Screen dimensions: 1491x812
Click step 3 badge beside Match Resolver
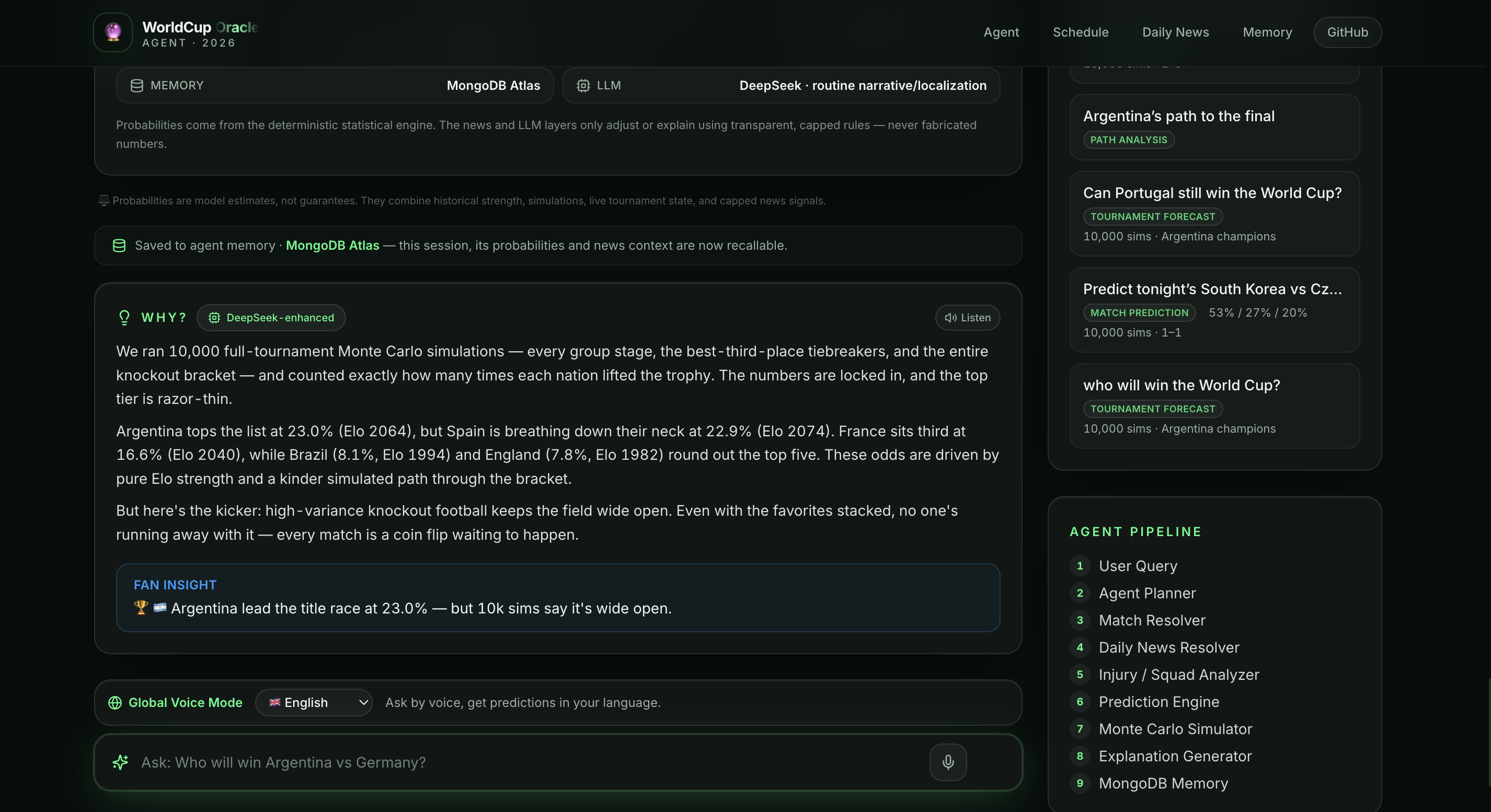coord(1080,620)
